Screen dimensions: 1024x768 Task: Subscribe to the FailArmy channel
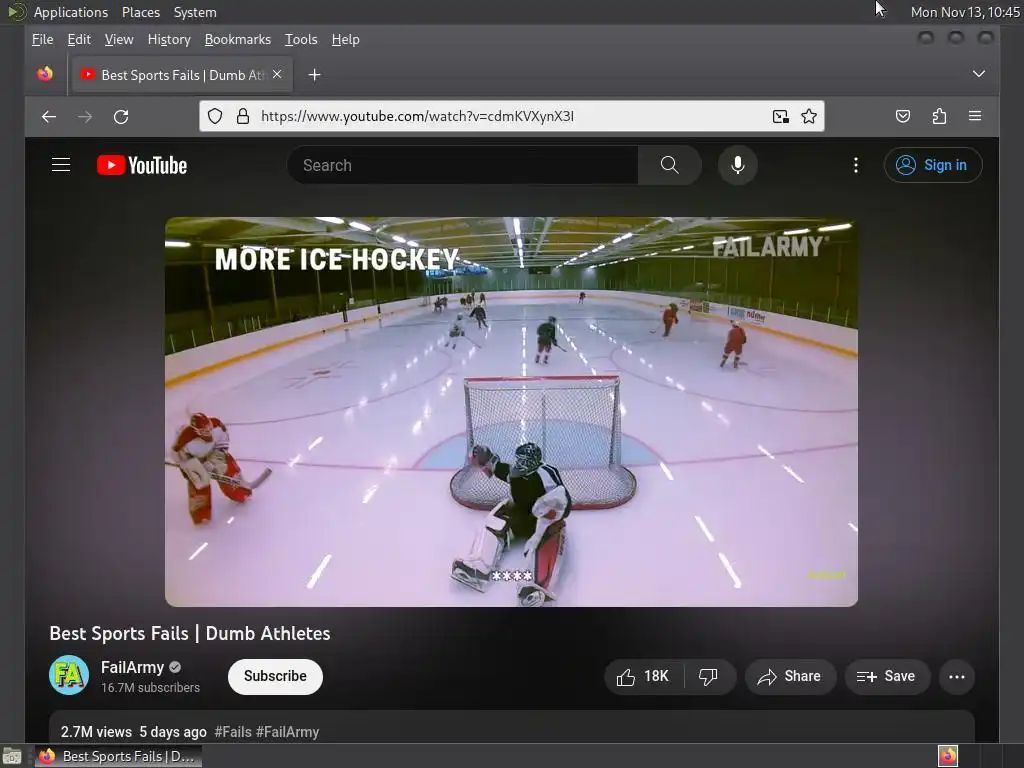pos(275,677)
